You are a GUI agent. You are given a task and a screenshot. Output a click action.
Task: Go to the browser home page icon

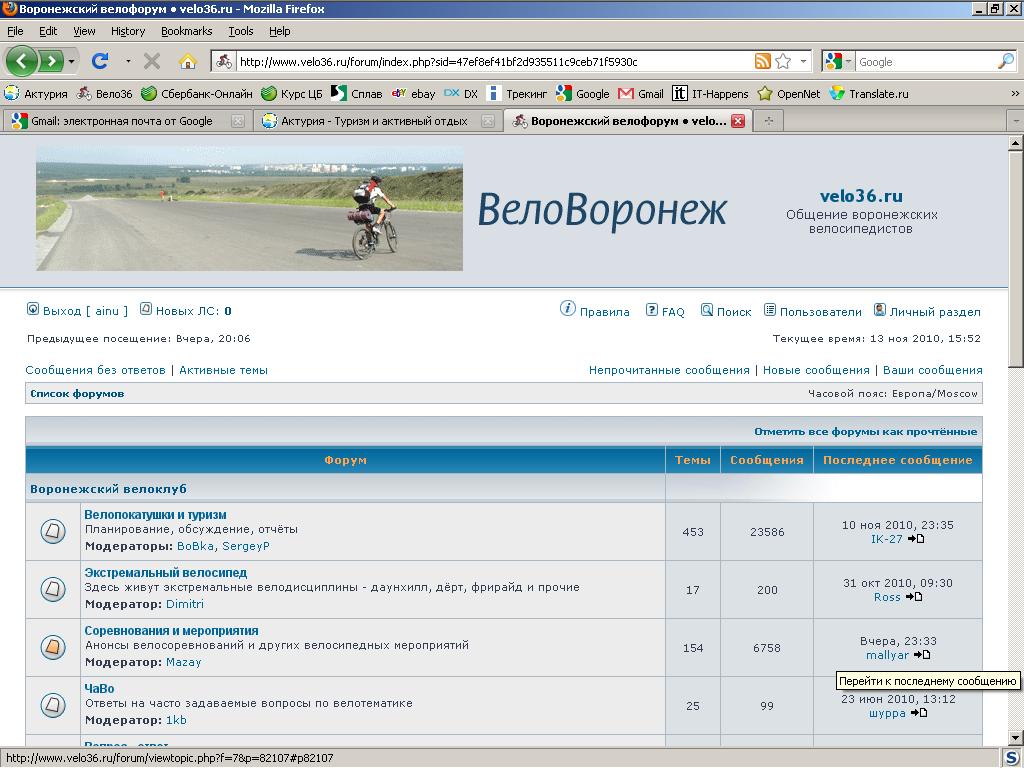coord(187,61)
